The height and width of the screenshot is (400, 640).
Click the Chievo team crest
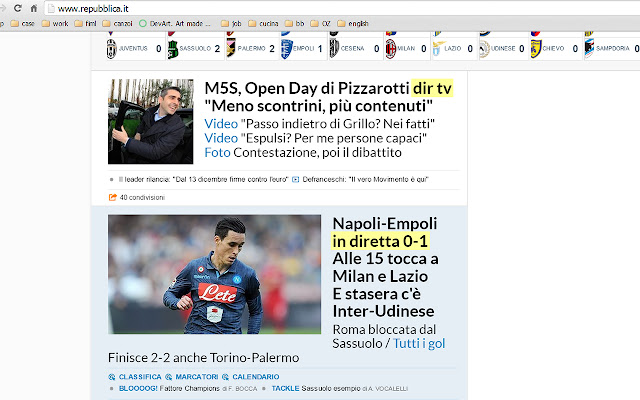coord(536,49)
